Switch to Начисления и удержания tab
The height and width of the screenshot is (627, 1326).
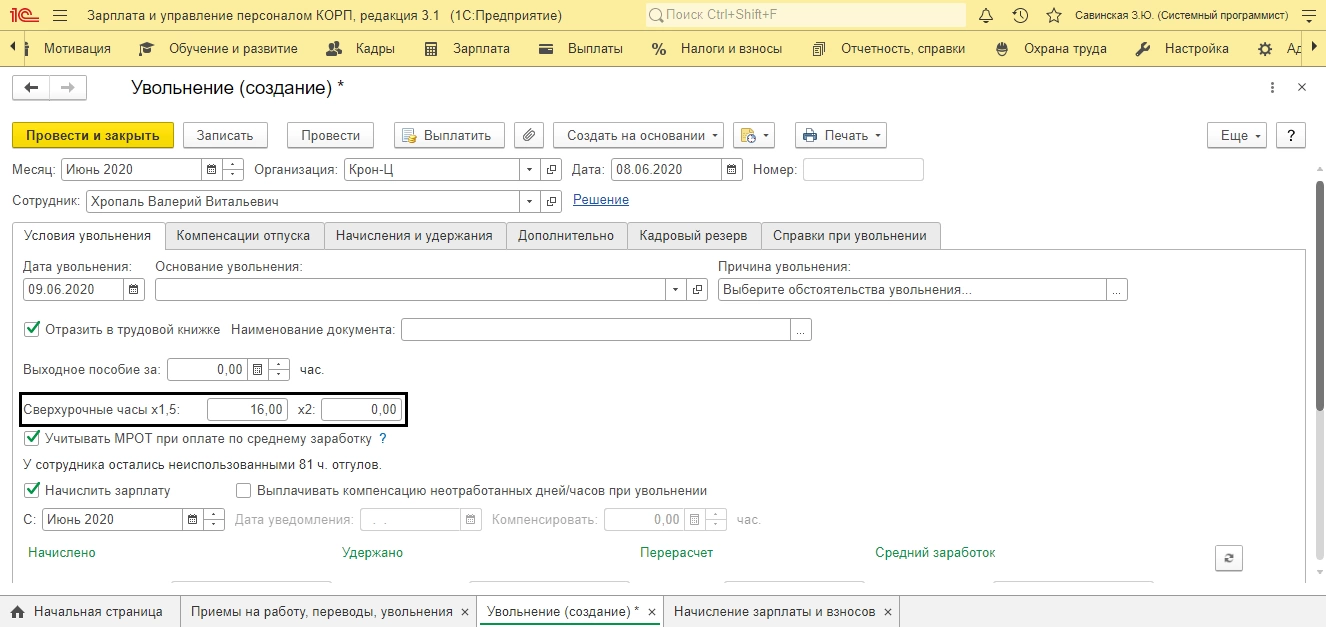click(414, 236)
